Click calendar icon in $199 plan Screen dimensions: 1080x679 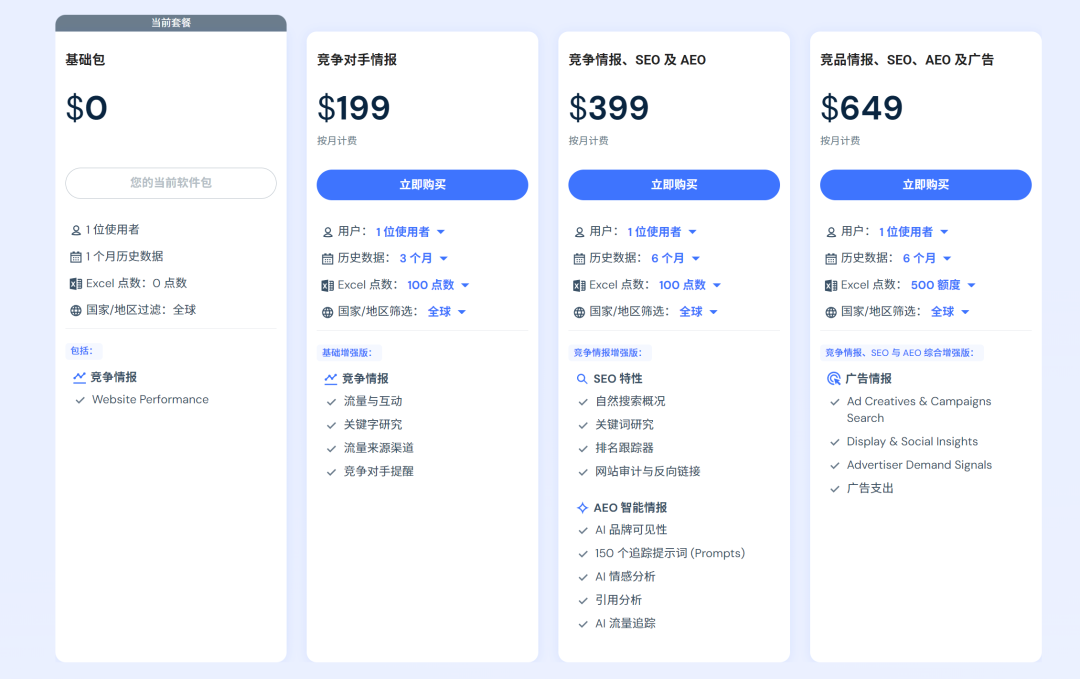(328, 259)
